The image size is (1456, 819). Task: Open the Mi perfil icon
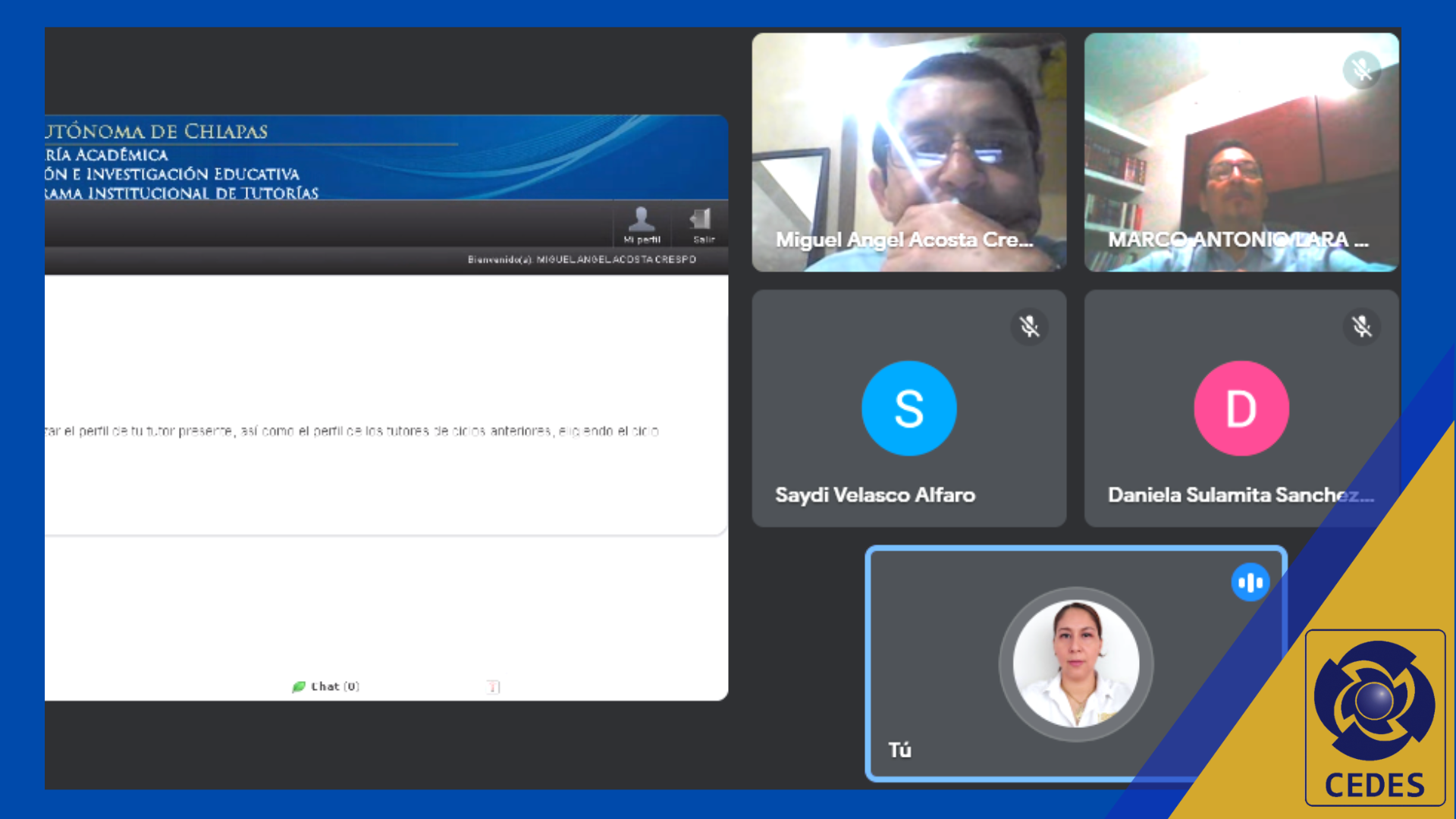[x=642, y=224]
